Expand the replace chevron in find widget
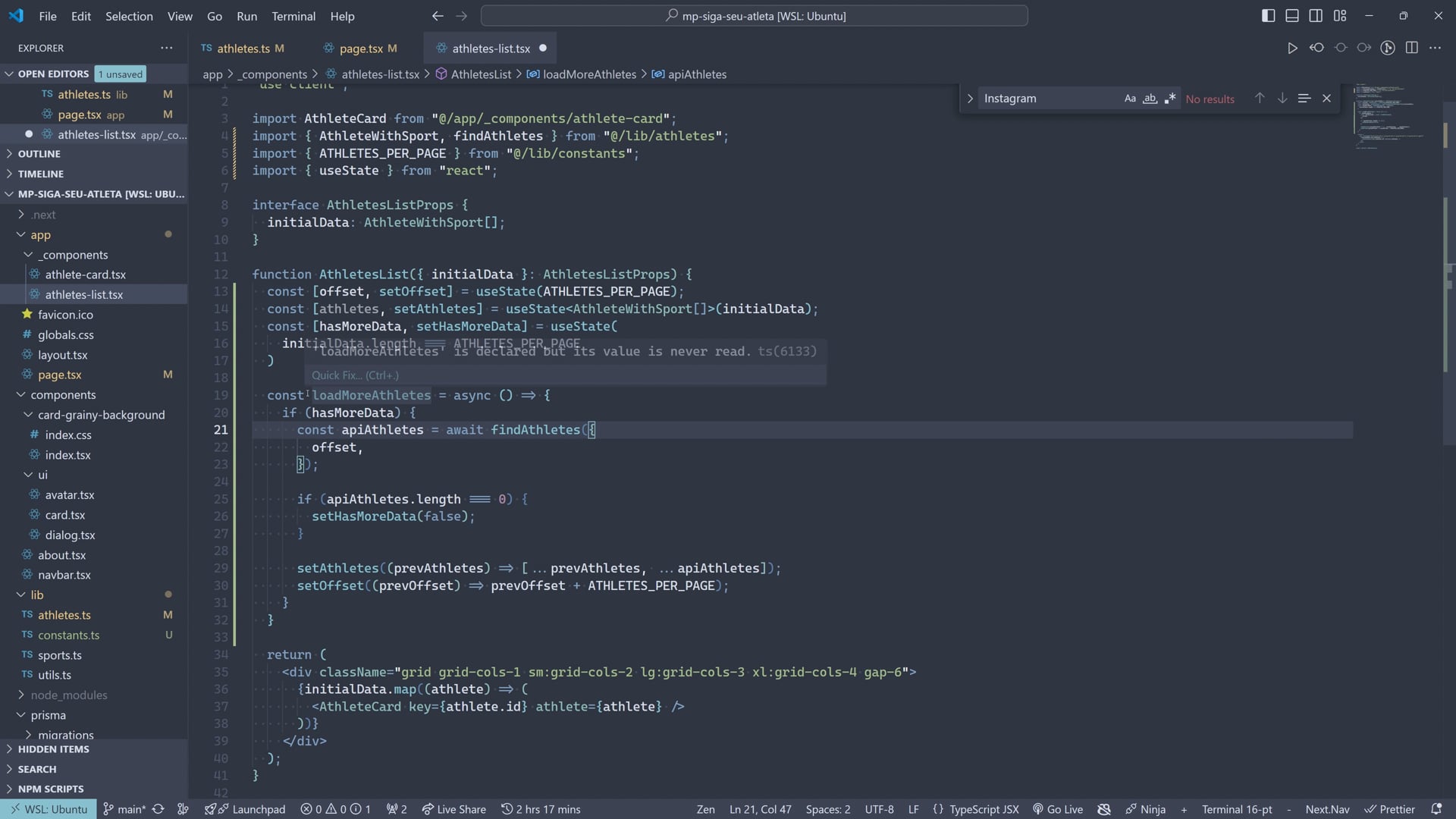Screen dimensions: 1456x819 coord(969,99)
